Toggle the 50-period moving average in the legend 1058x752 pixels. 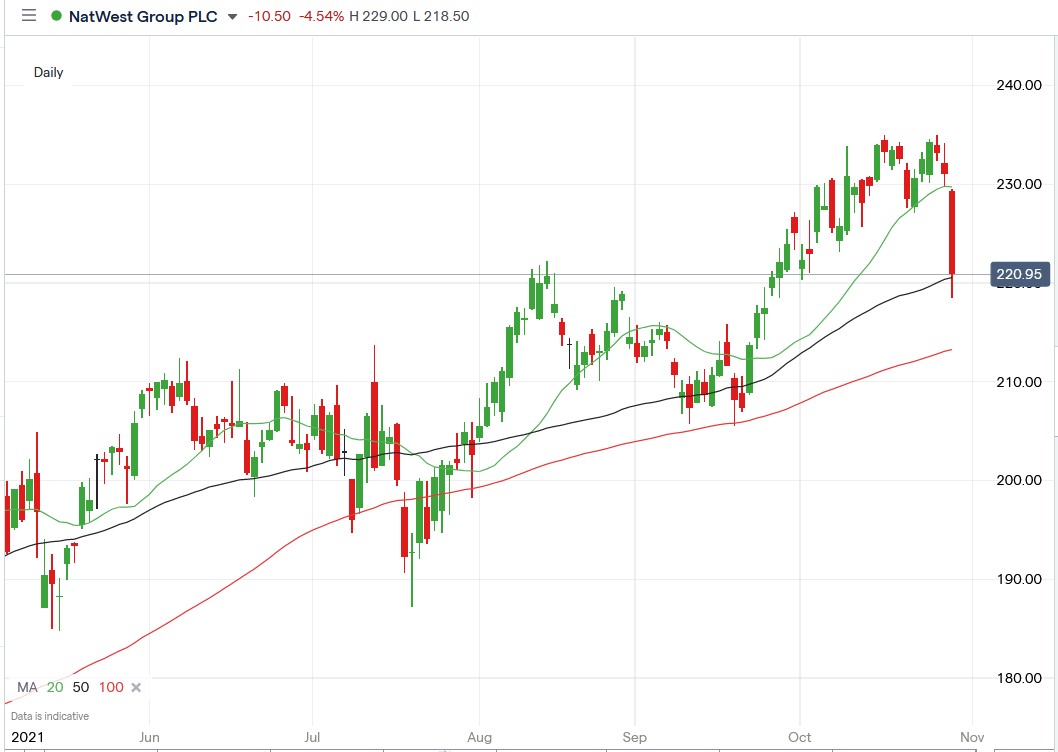point(79,687)
